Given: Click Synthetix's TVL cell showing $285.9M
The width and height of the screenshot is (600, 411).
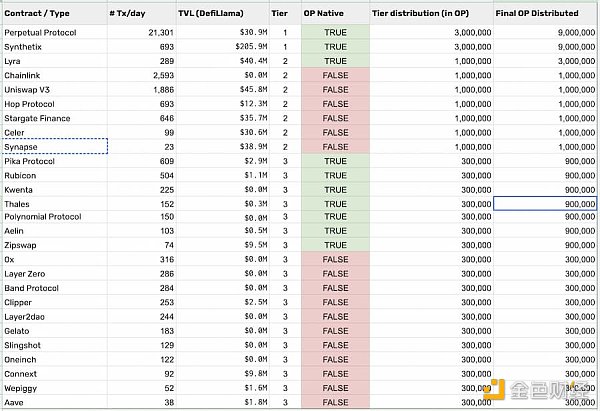Looking at the screenshot, I should (223, 47).
